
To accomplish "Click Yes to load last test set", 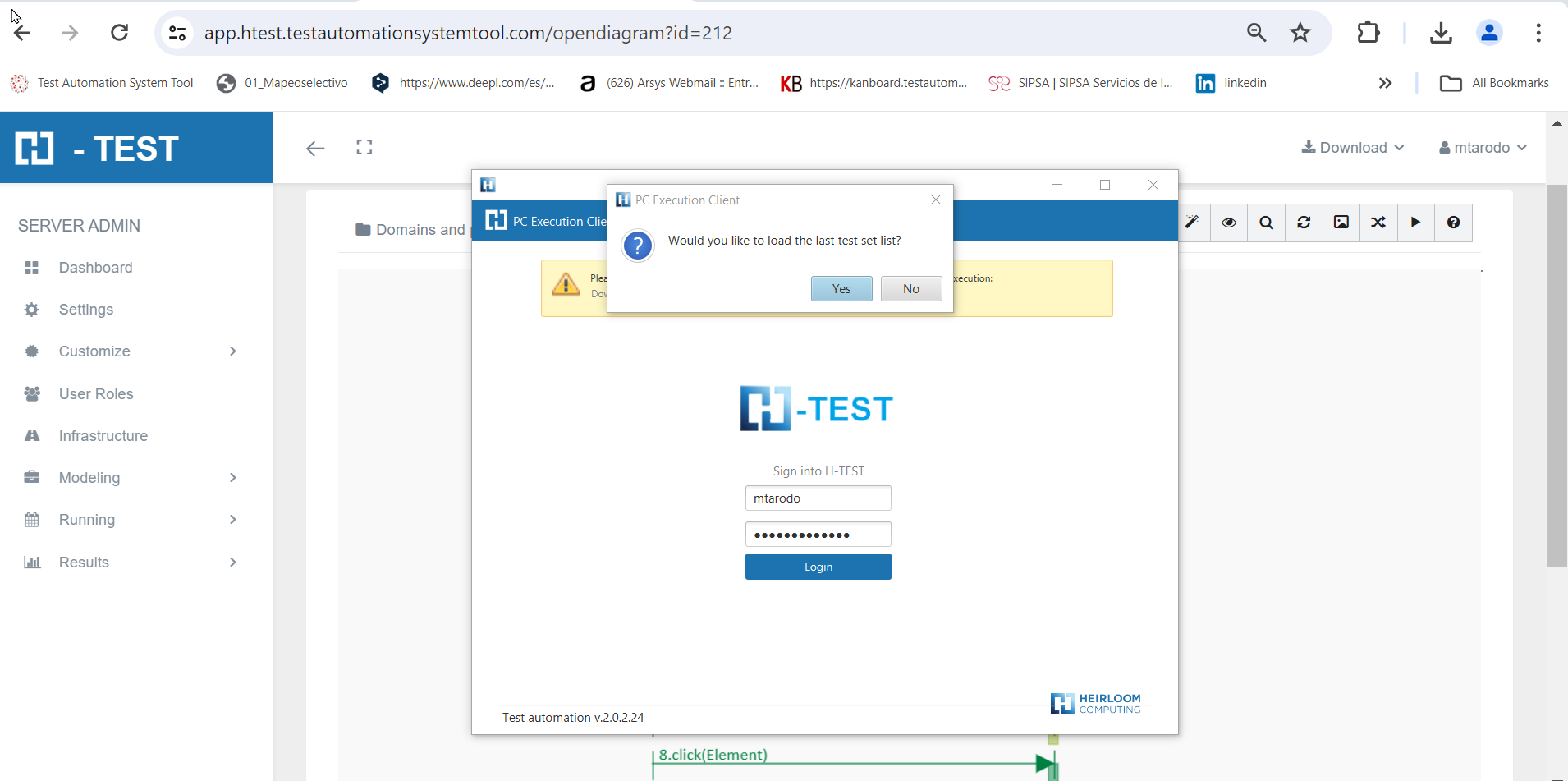I will click(841, 289).
